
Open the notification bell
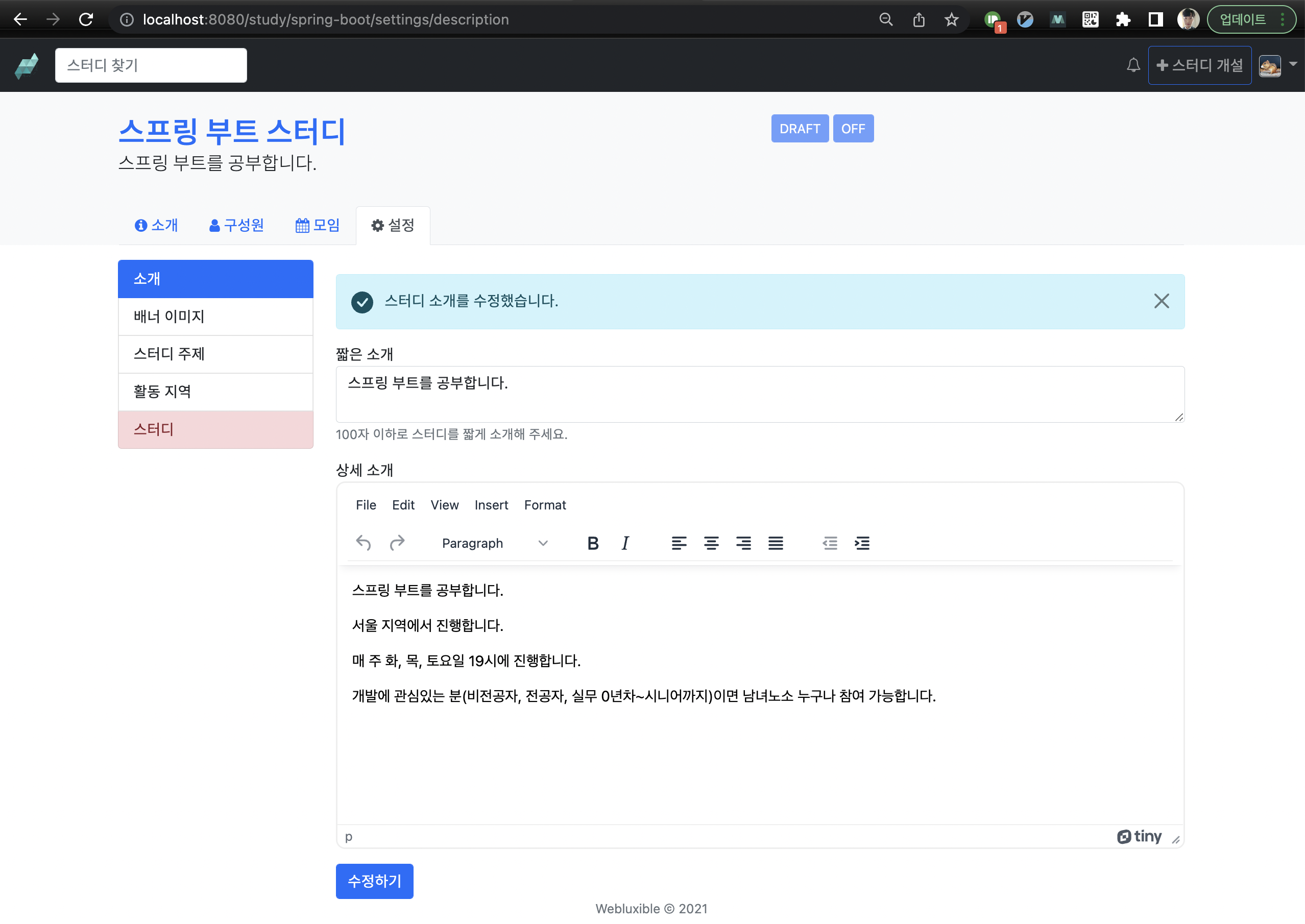coord(1133,65)
